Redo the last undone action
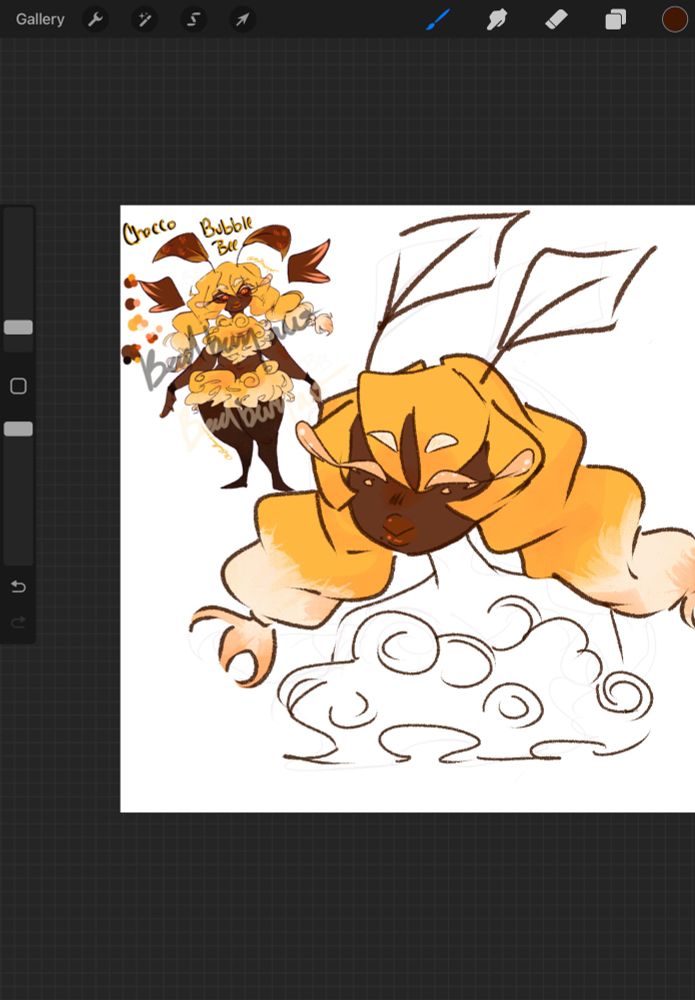Image resolution: width=695 pixels, height=1000 pixels. pos(18,621)
